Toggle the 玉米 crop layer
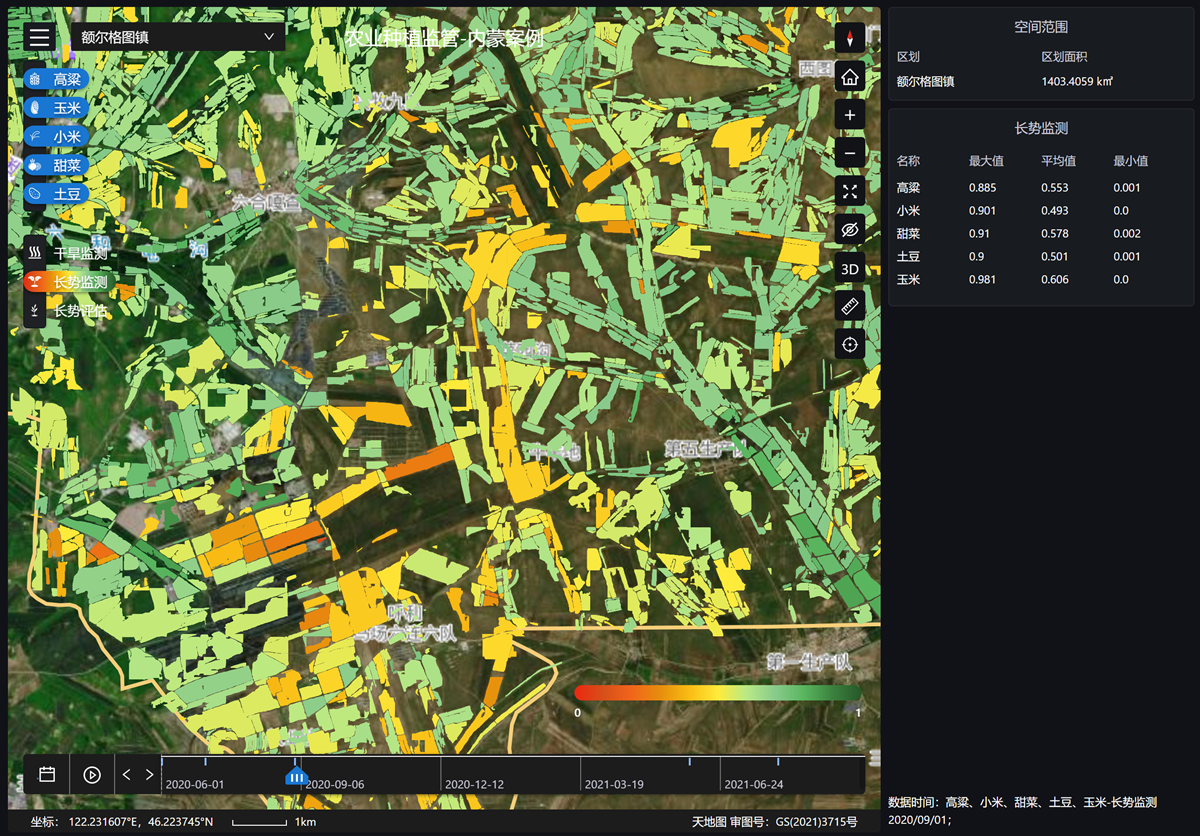The width and height of the screenshot is (1200, 836). coord(56,108)
